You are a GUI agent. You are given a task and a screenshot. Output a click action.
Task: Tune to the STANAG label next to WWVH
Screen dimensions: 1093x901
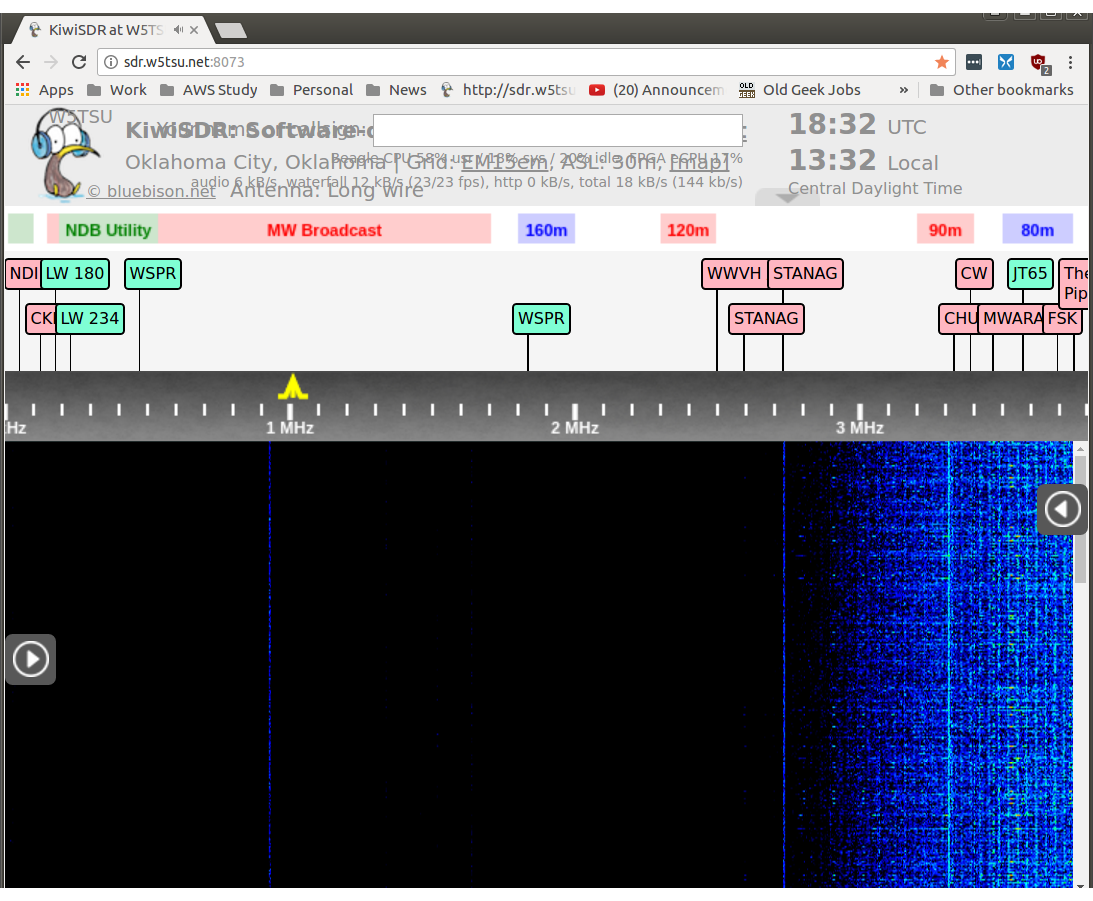805,274
